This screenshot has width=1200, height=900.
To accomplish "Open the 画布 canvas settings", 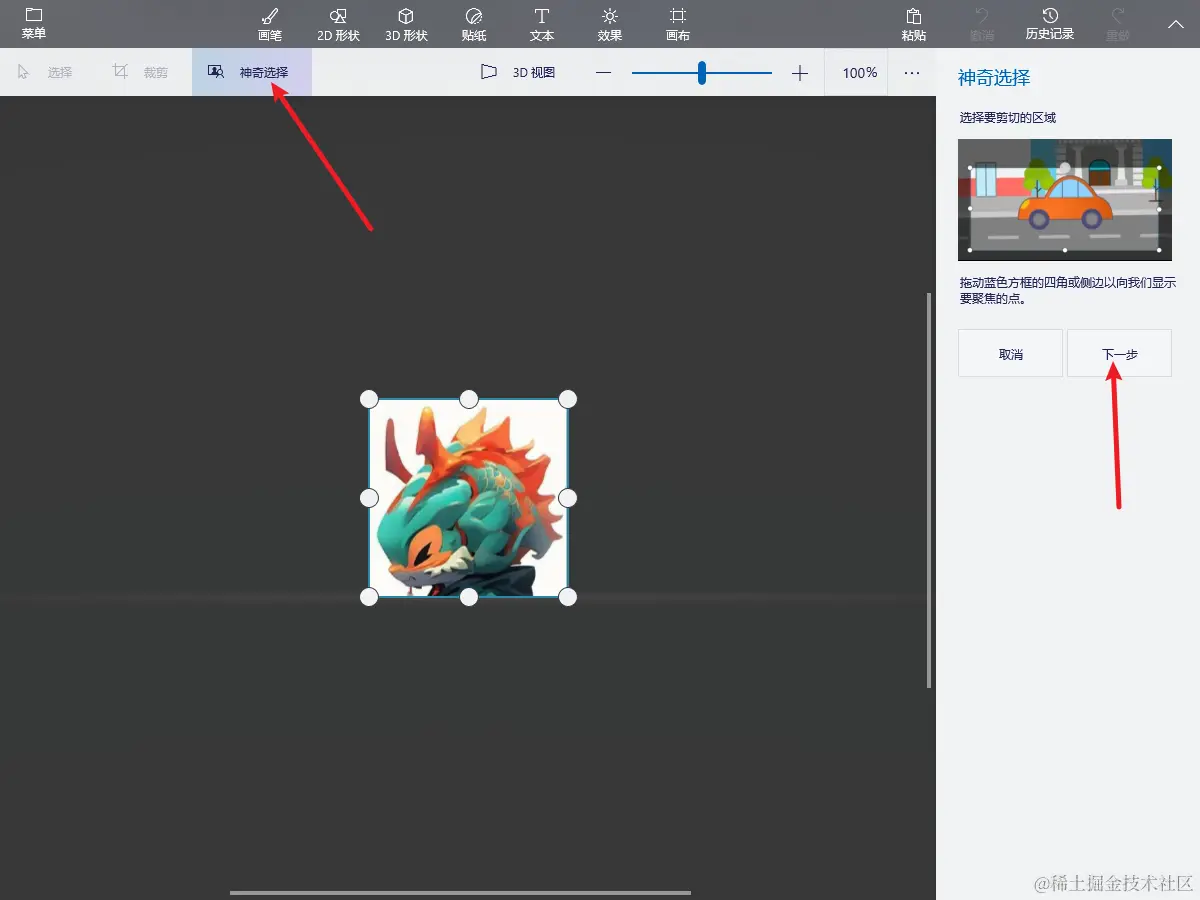I will click(678, 24).
